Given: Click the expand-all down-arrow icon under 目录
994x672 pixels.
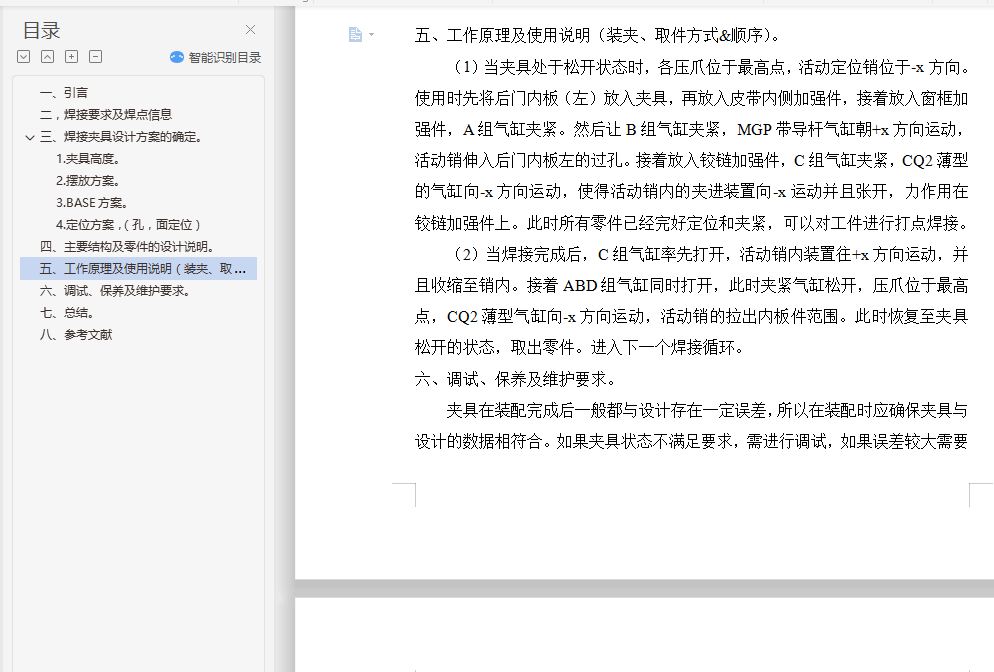Looking at the screenshot, I should (23, 57).
